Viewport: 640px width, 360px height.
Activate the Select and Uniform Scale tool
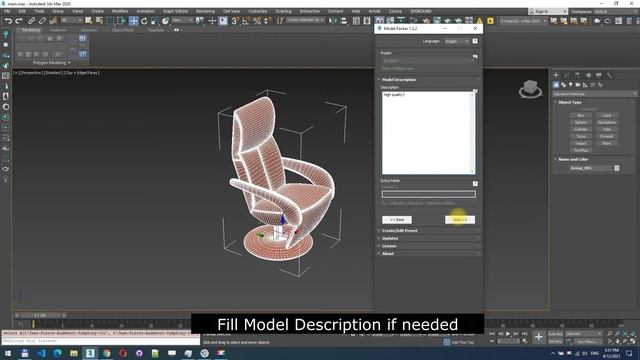pyautogui.click(x=155, y=21)
